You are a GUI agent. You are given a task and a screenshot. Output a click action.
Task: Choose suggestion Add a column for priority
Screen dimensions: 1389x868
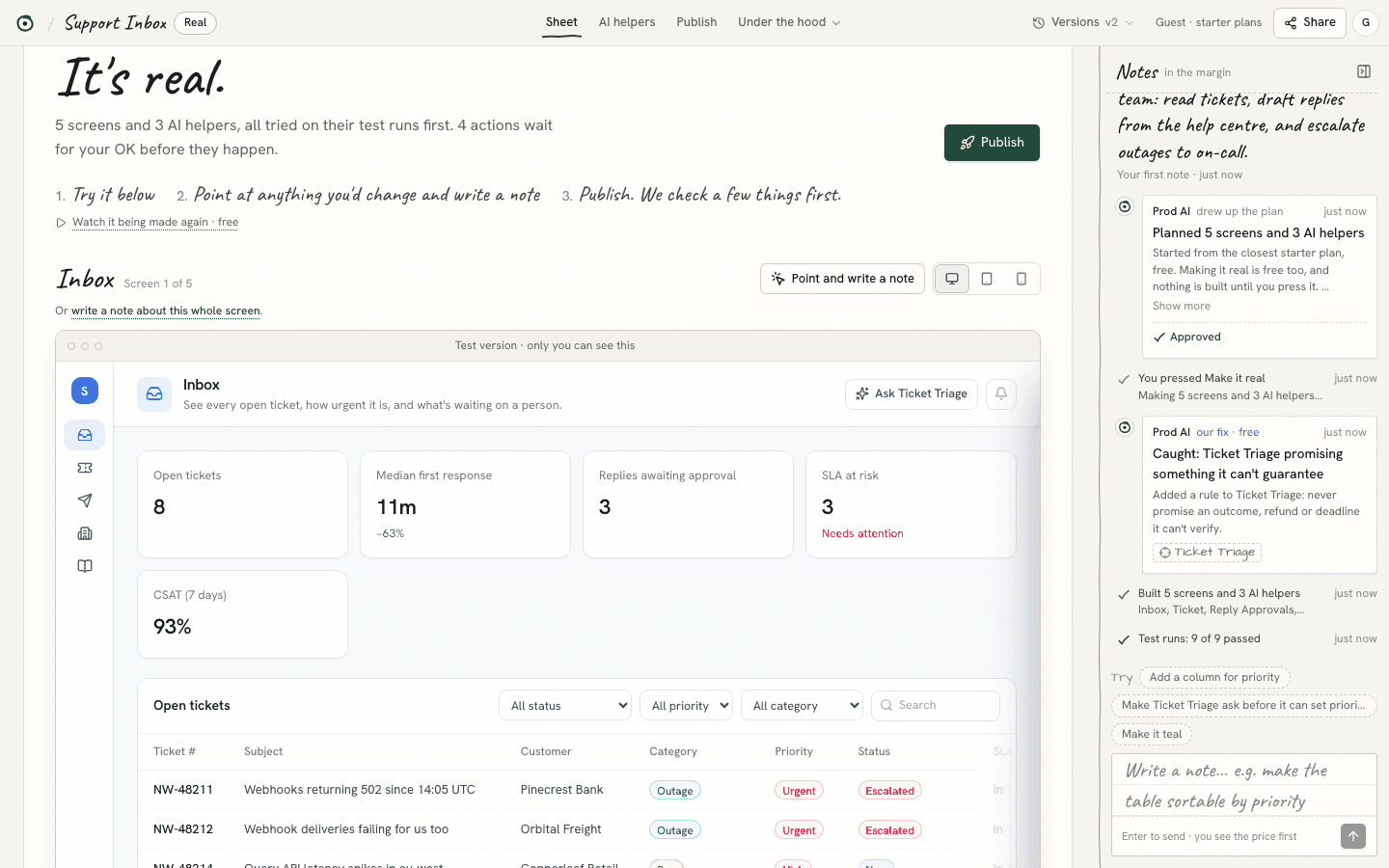(x=1214, y=677)
